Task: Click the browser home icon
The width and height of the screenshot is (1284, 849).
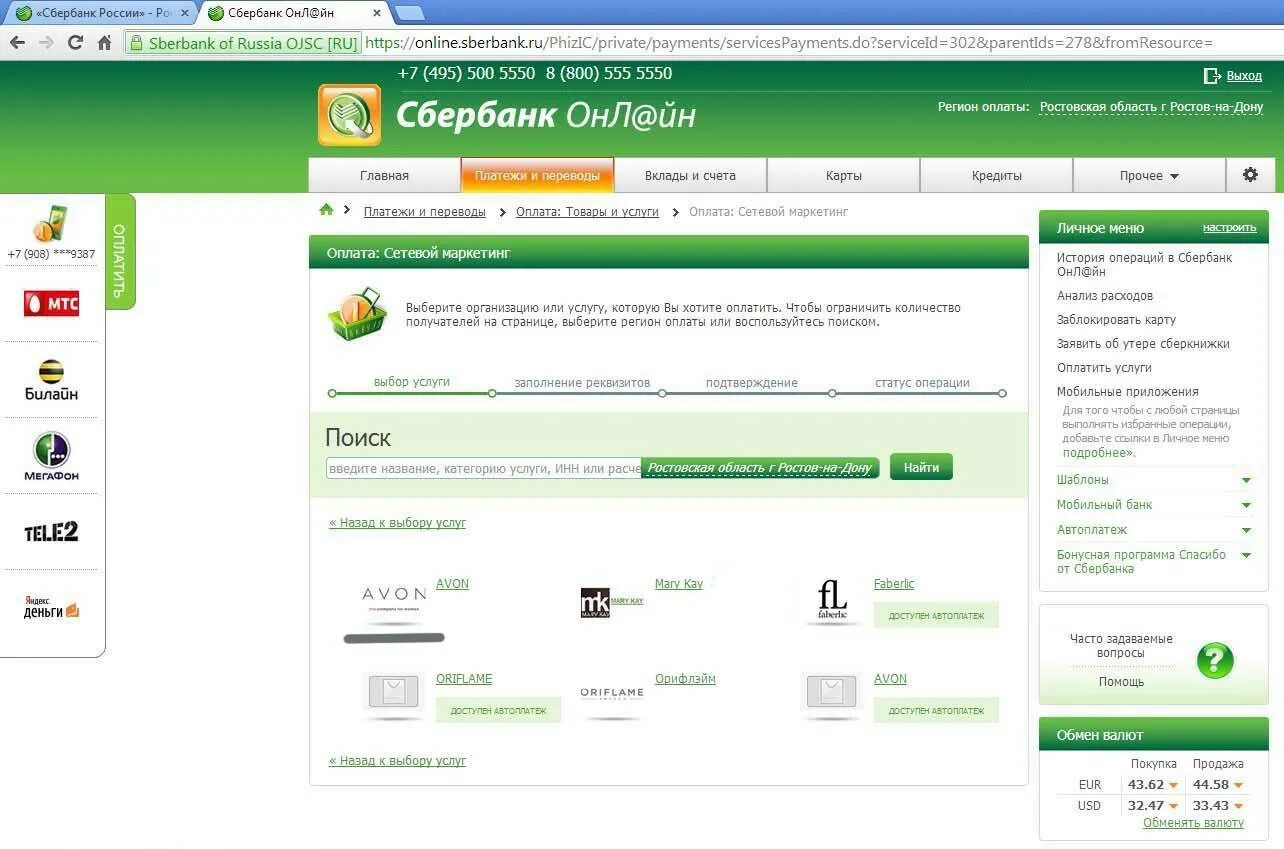Action: pos(104,43)
